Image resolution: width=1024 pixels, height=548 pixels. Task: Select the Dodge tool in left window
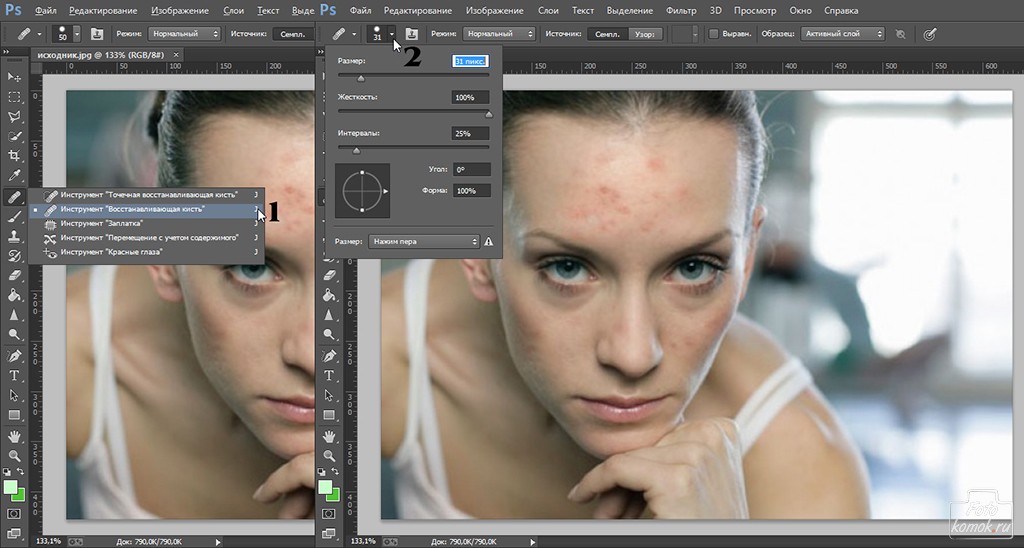pyautogui.click(x=14, y=334)
